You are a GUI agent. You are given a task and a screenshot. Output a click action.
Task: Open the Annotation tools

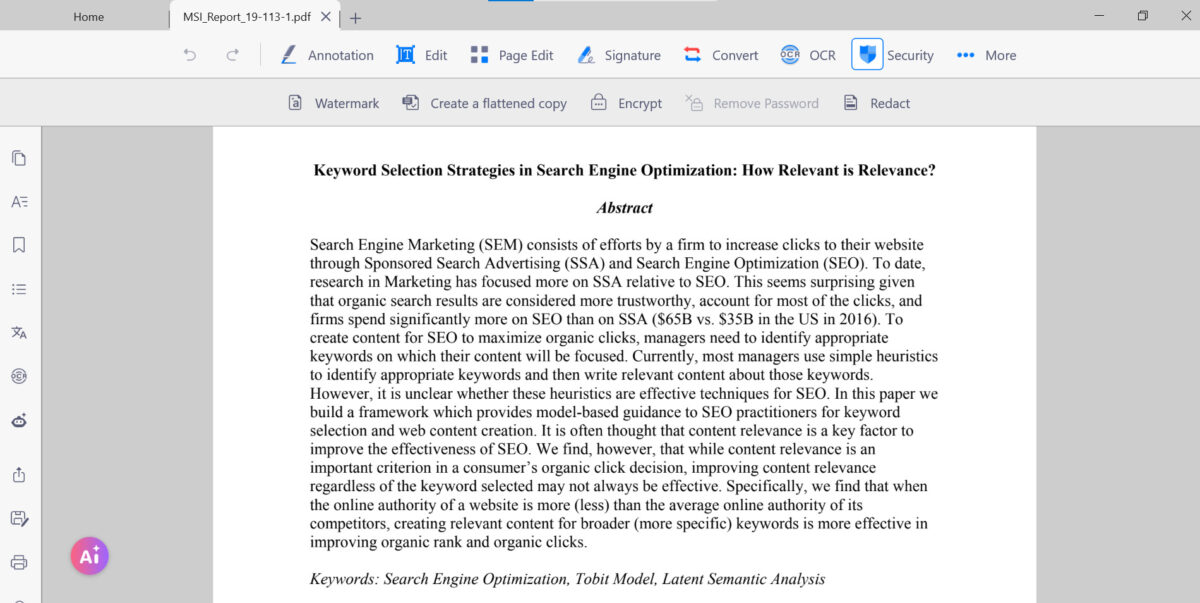(x=327, y=55)
